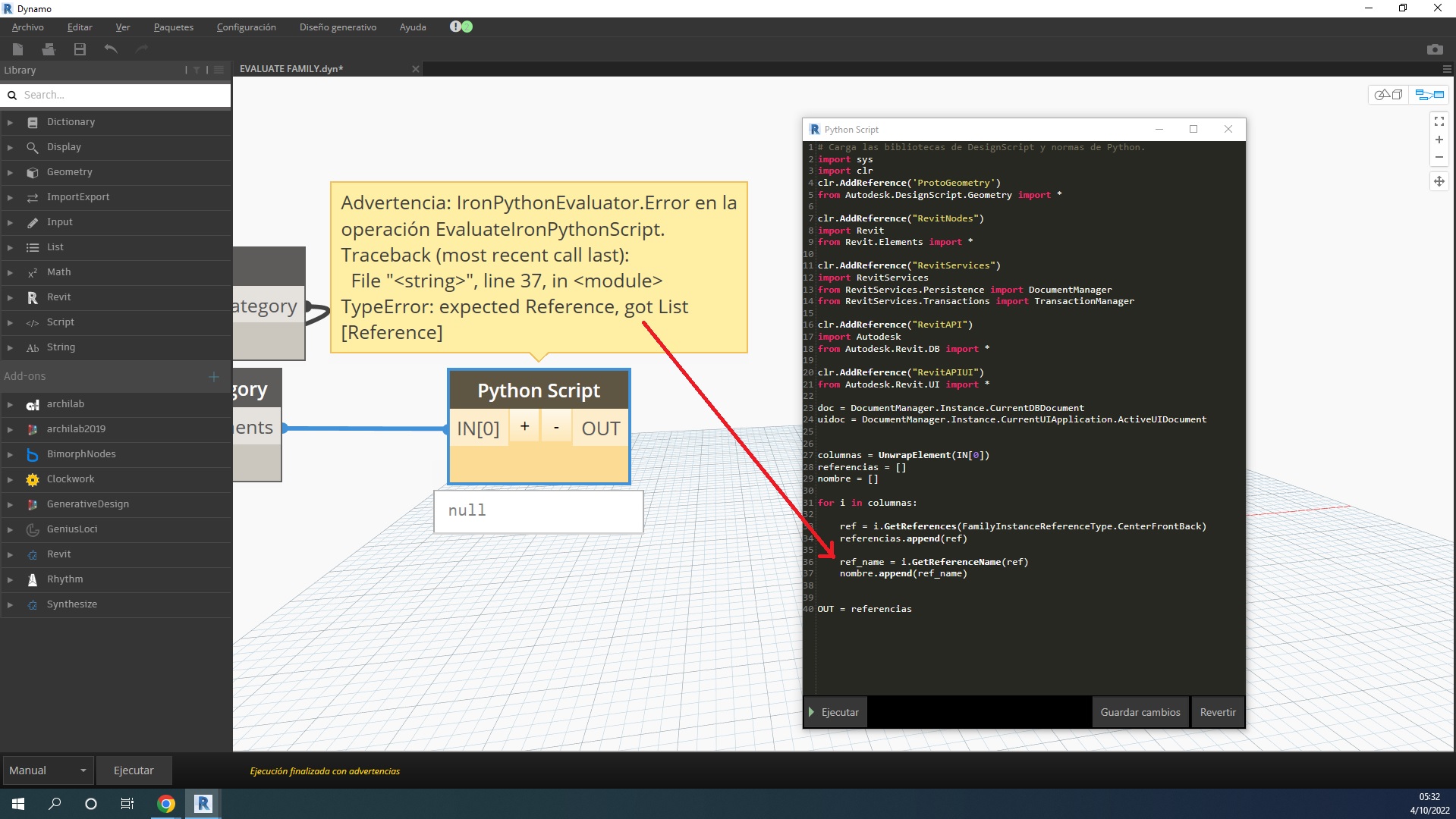This screenshot has width=1456, height=819.
Task: Click the Dictionary category icon
Action: 33,122
